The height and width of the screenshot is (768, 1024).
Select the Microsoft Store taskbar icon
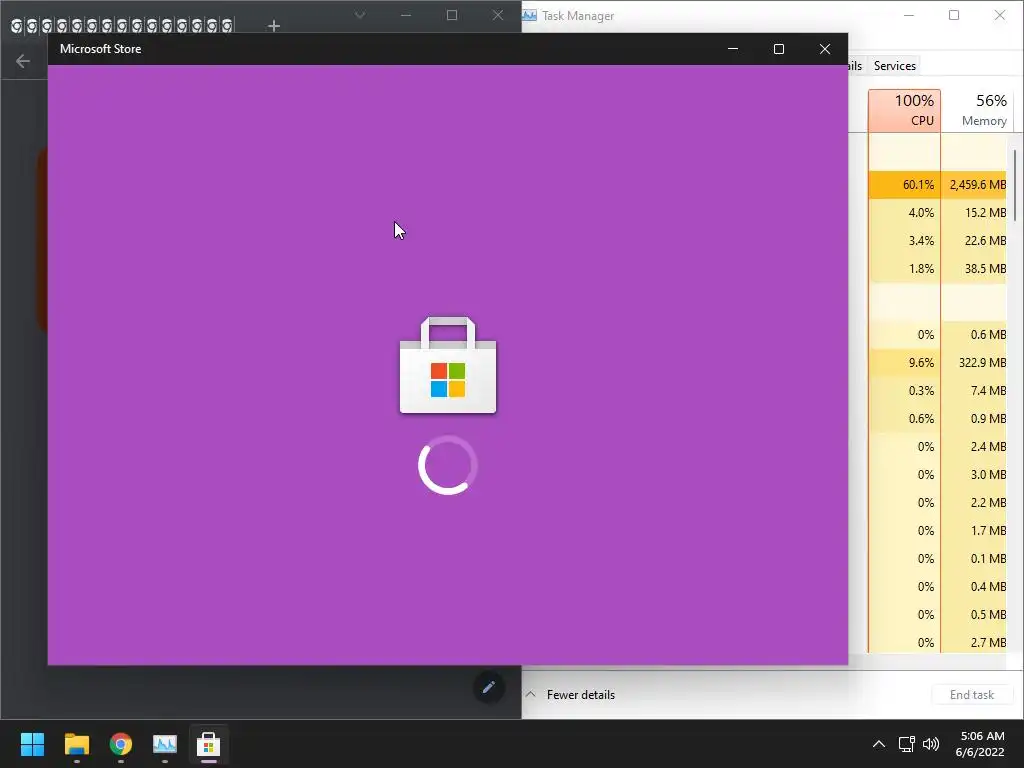208,744
